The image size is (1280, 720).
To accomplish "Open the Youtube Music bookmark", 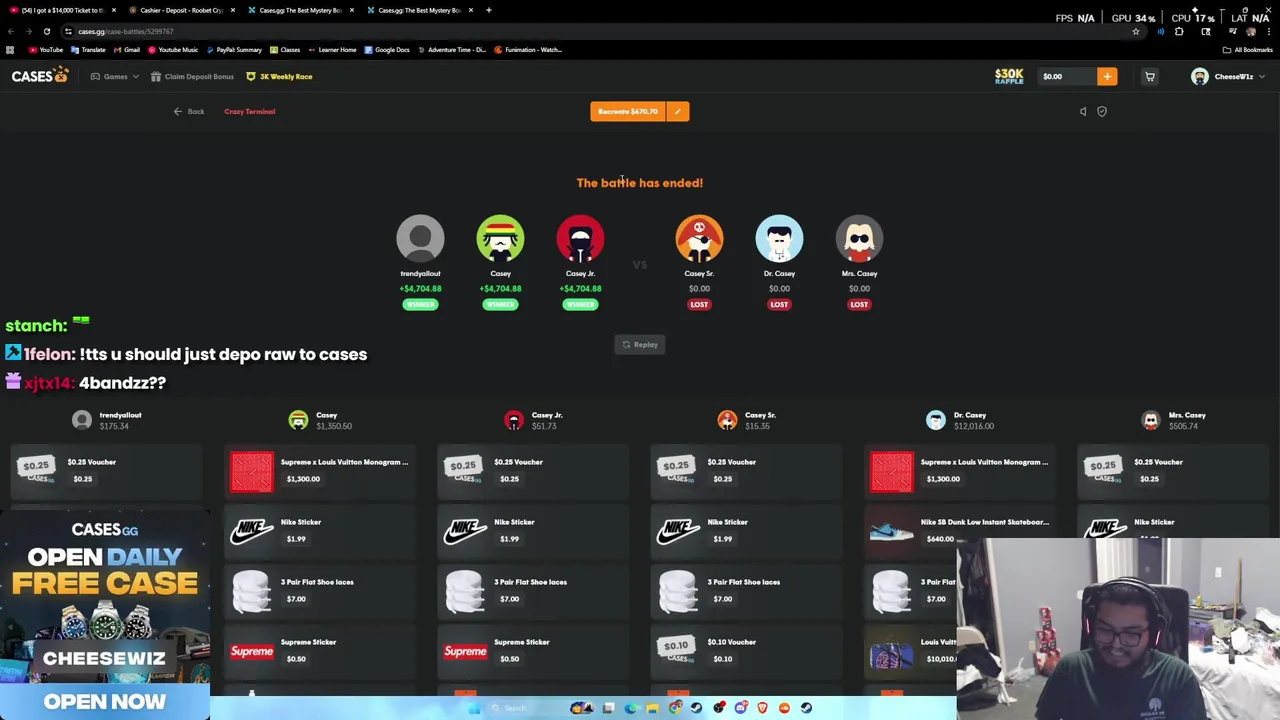I will pos(172,49).
